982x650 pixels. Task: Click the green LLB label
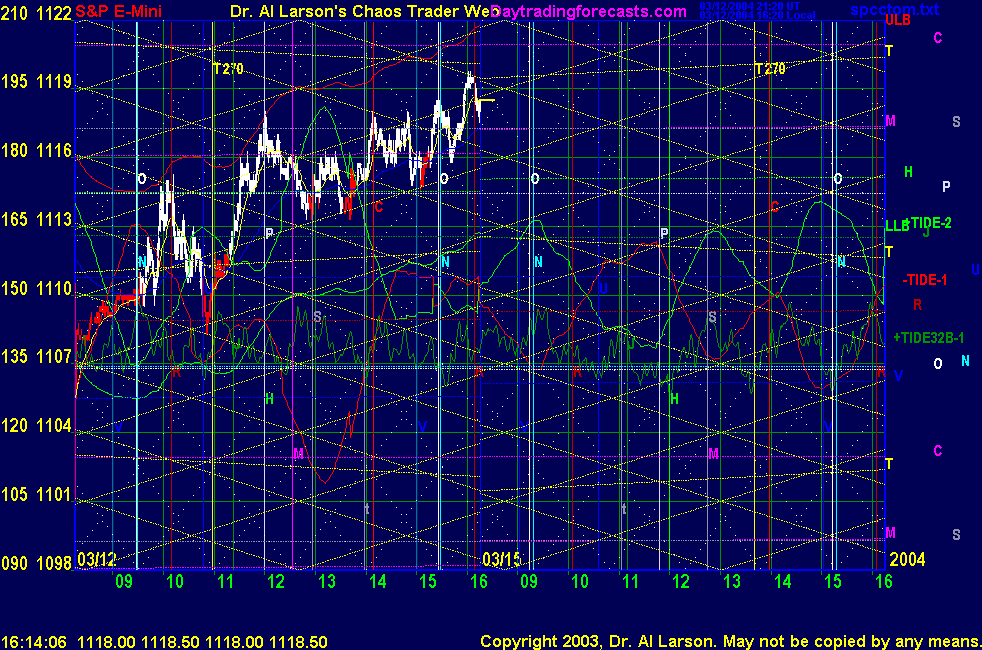coord(897,226)
